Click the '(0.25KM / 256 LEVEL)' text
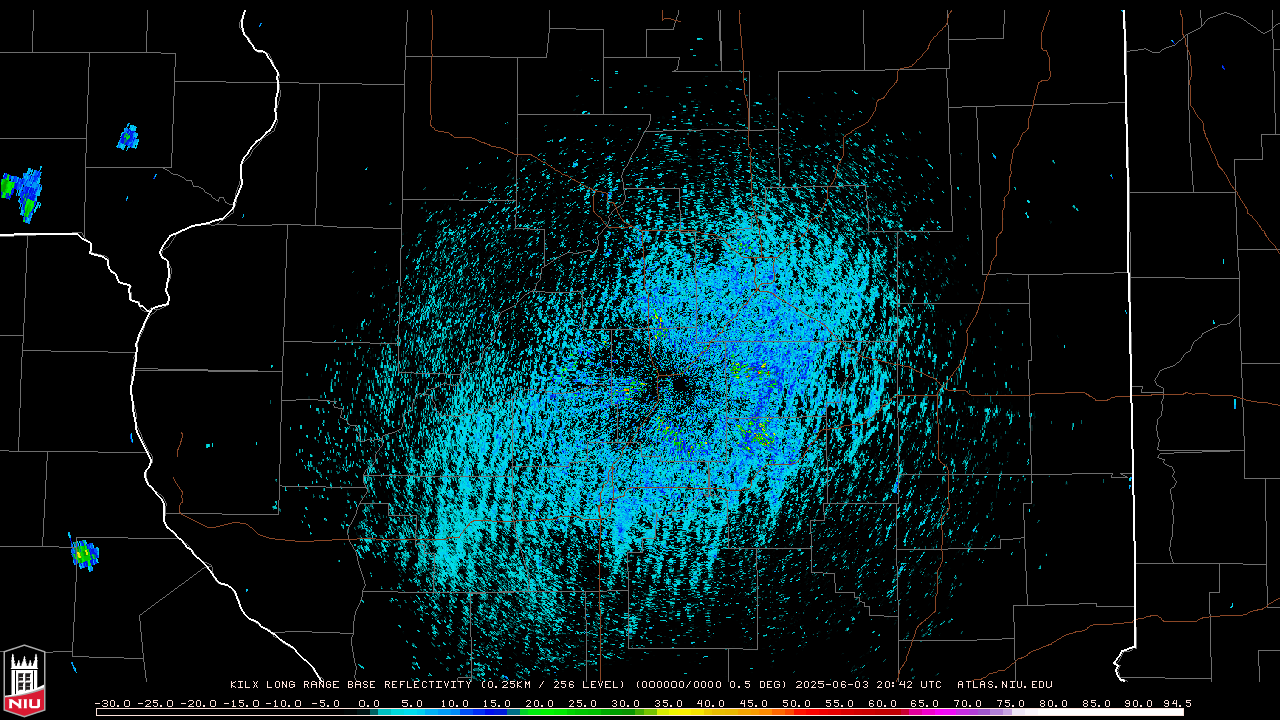1280x720 pixels. click(554, 685)
